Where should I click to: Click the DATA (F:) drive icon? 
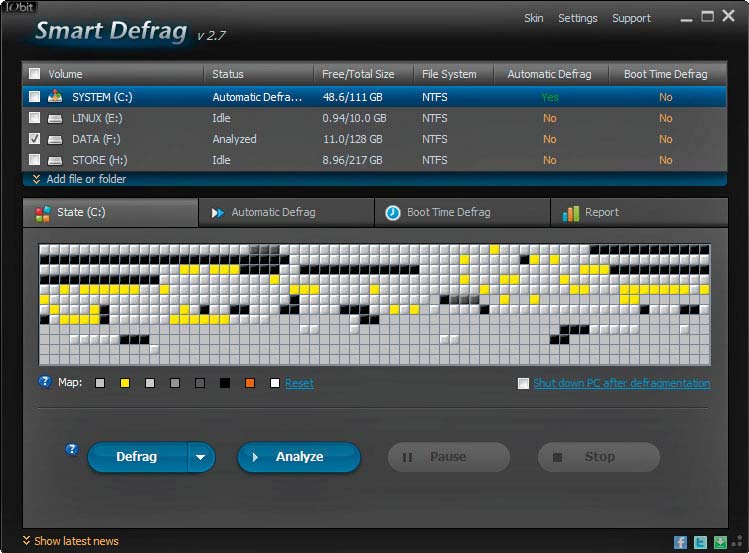tap(55, 139)
